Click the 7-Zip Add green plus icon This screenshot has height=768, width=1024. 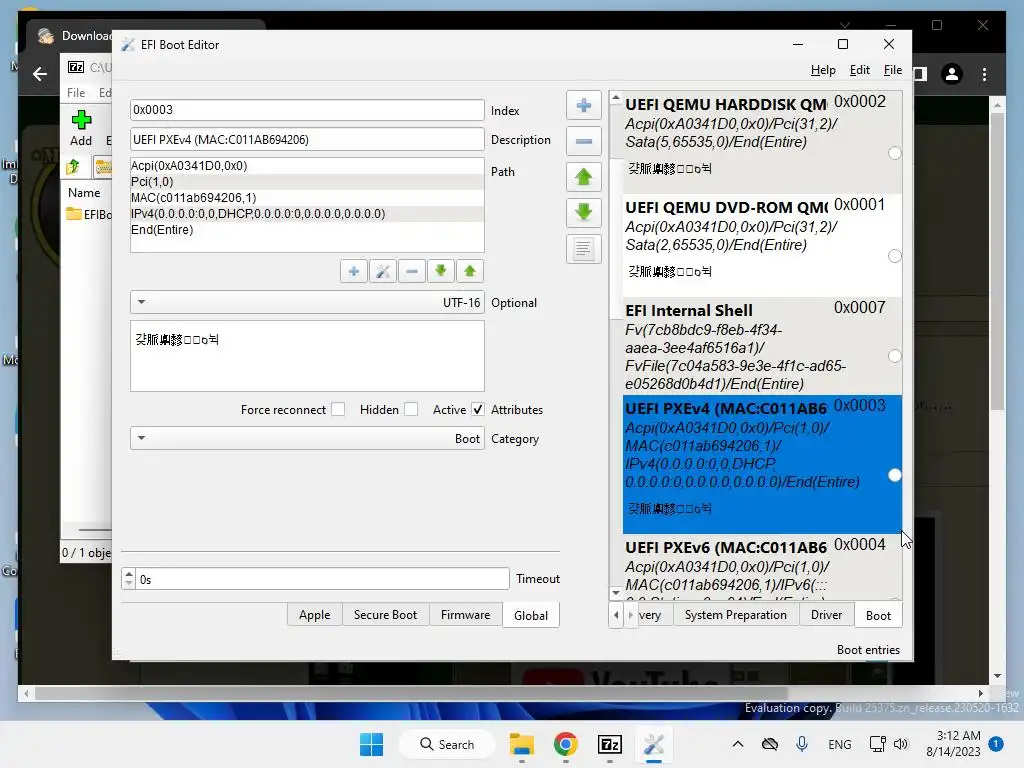point(81,120)
